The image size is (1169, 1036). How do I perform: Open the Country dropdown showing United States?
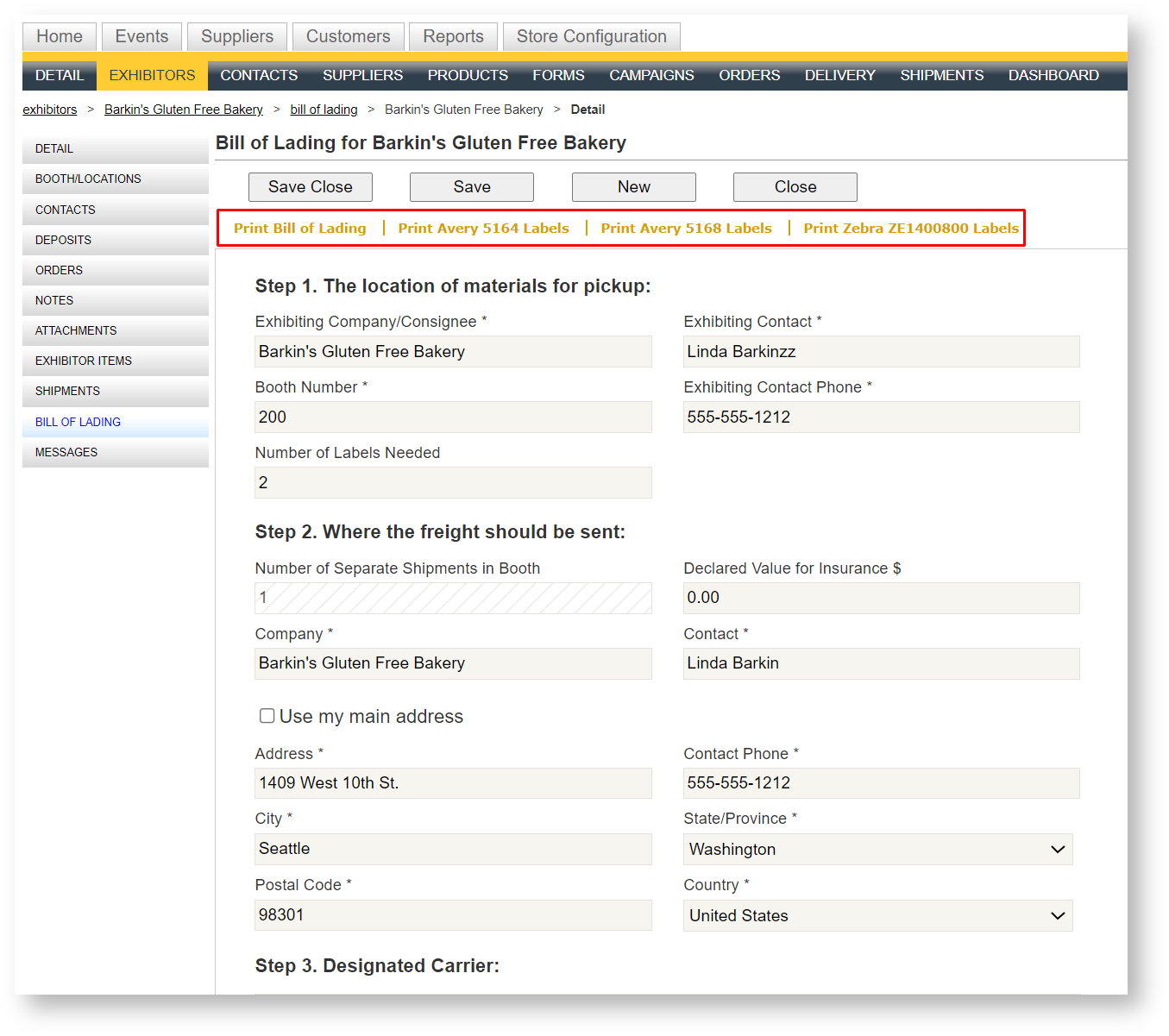pyautogui.click(x=877, y=915)
